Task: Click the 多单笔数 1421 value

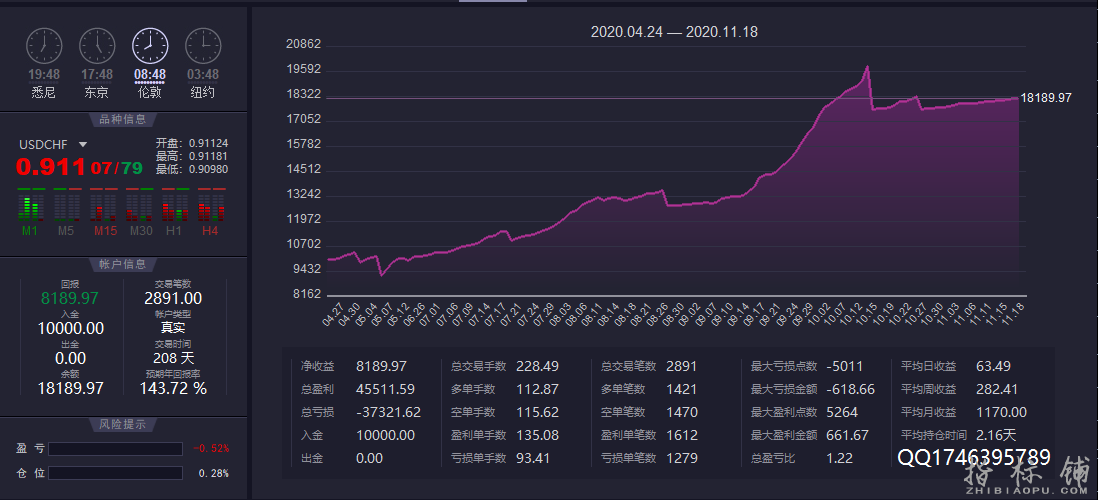Action: pyautogui.click(x=681, y=389)
